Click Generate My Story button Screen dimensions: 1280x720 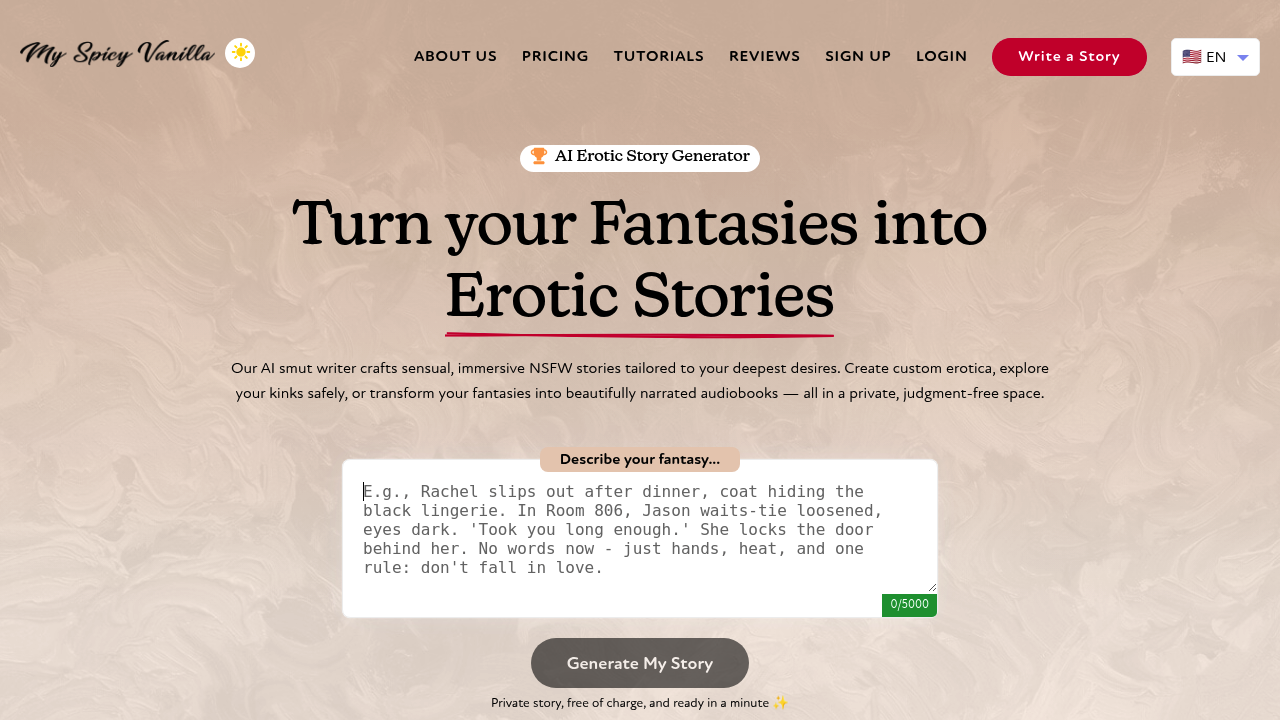pos(640,663)
